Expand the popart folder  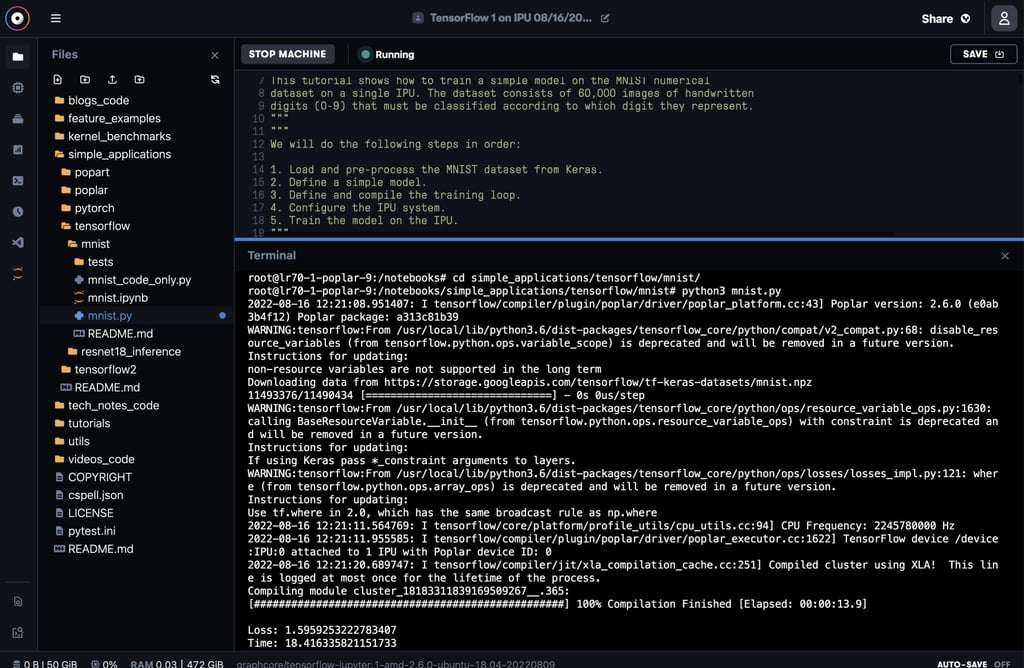click(86, 172)
